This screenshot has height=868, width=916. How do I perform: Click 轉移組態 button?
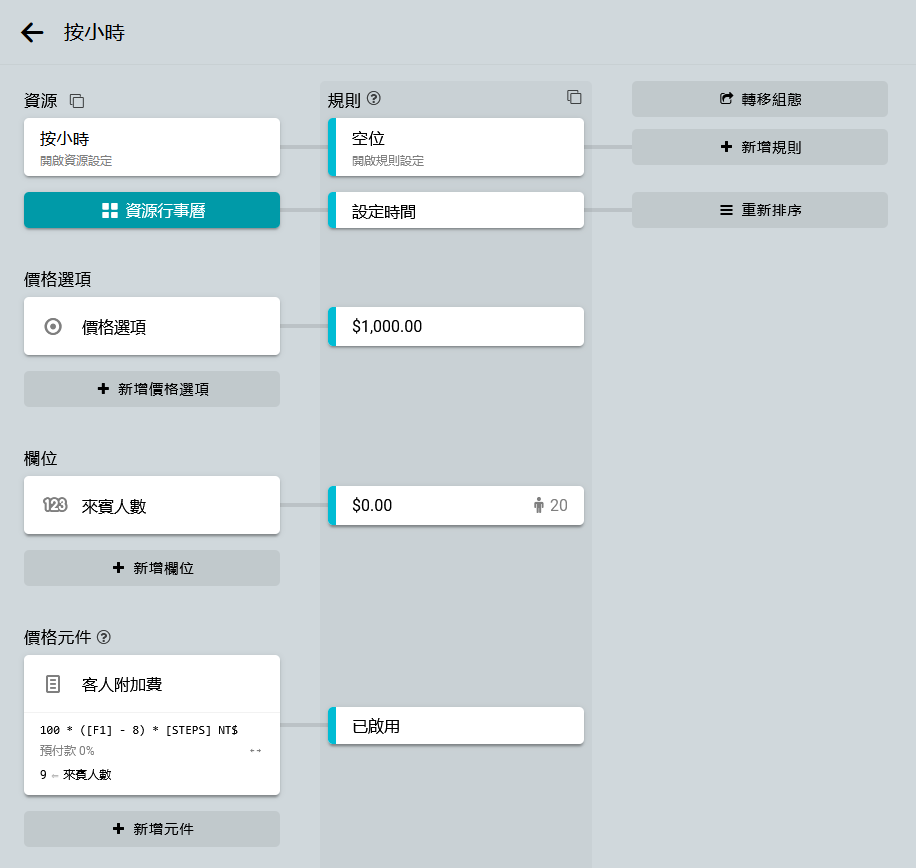coord(760,99)
